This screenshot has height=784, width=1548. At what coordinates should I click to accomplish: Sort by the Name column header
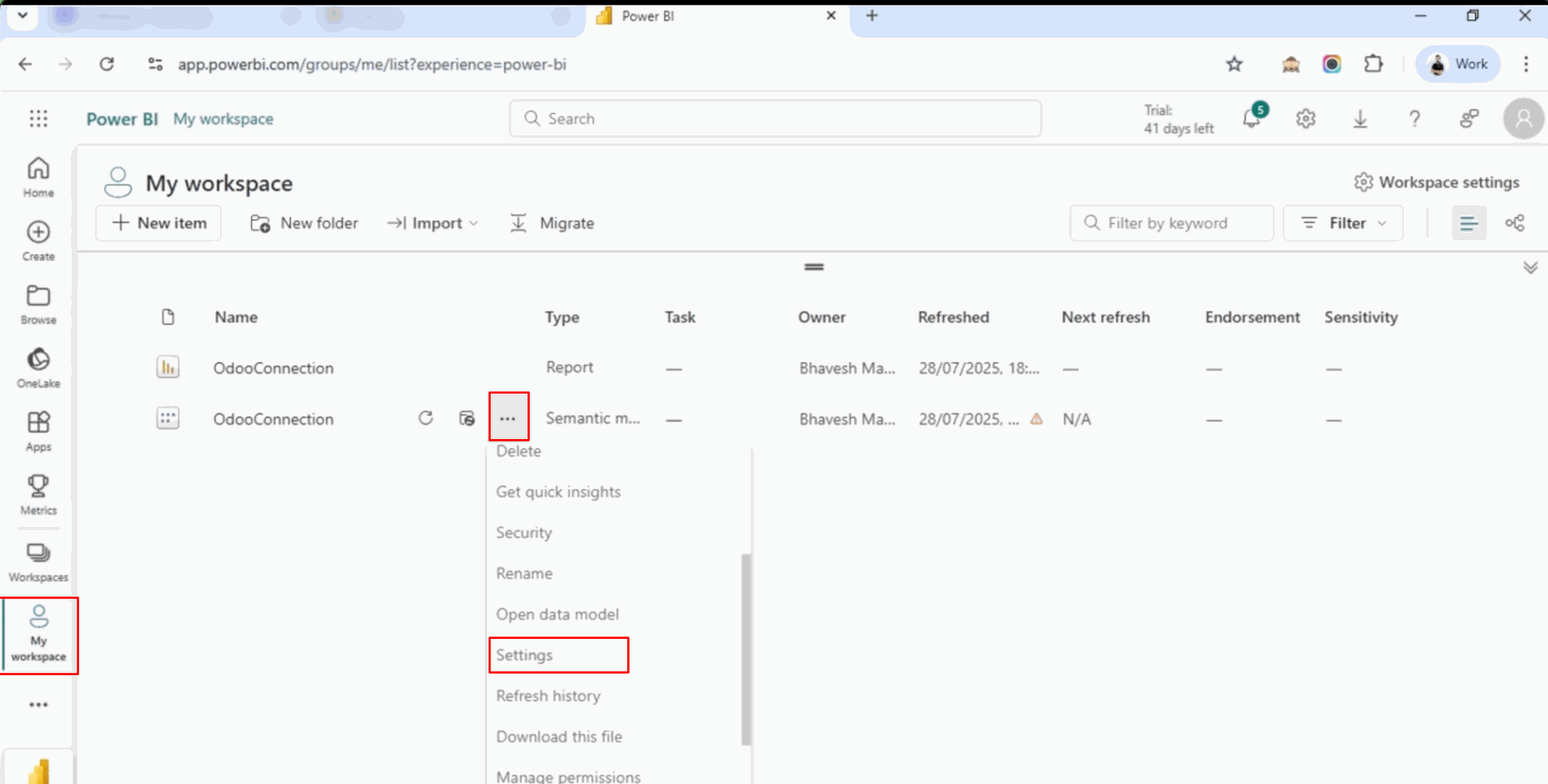coord(236,317)
